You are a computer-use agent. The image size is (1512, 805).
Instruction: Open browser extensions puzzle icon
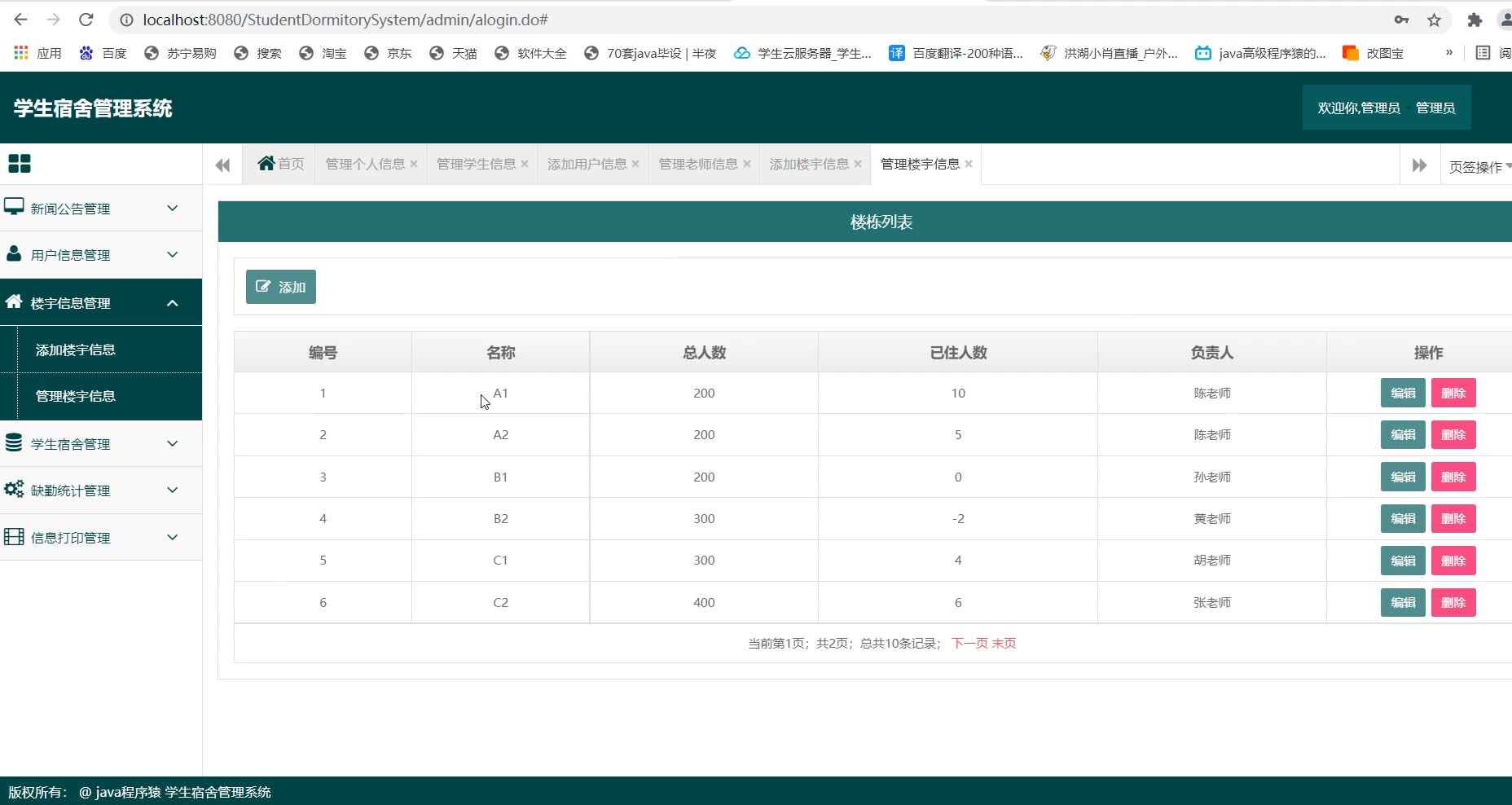[x=1474, y=20]
